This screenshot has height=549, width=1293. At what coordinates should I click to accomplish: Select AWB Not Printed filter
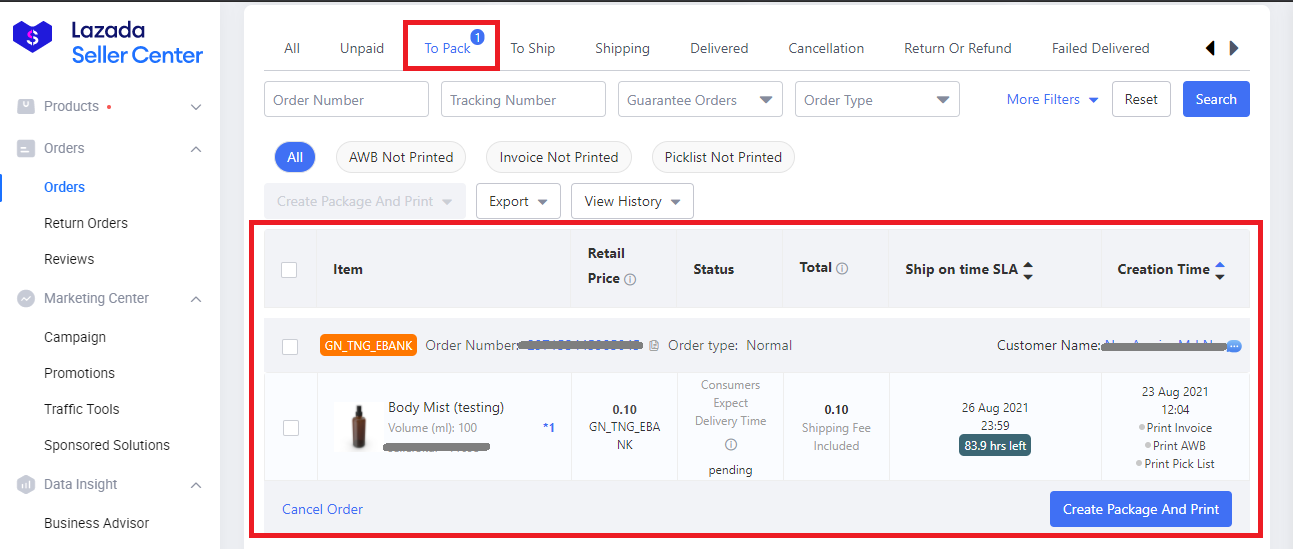(x=401, y=157)
